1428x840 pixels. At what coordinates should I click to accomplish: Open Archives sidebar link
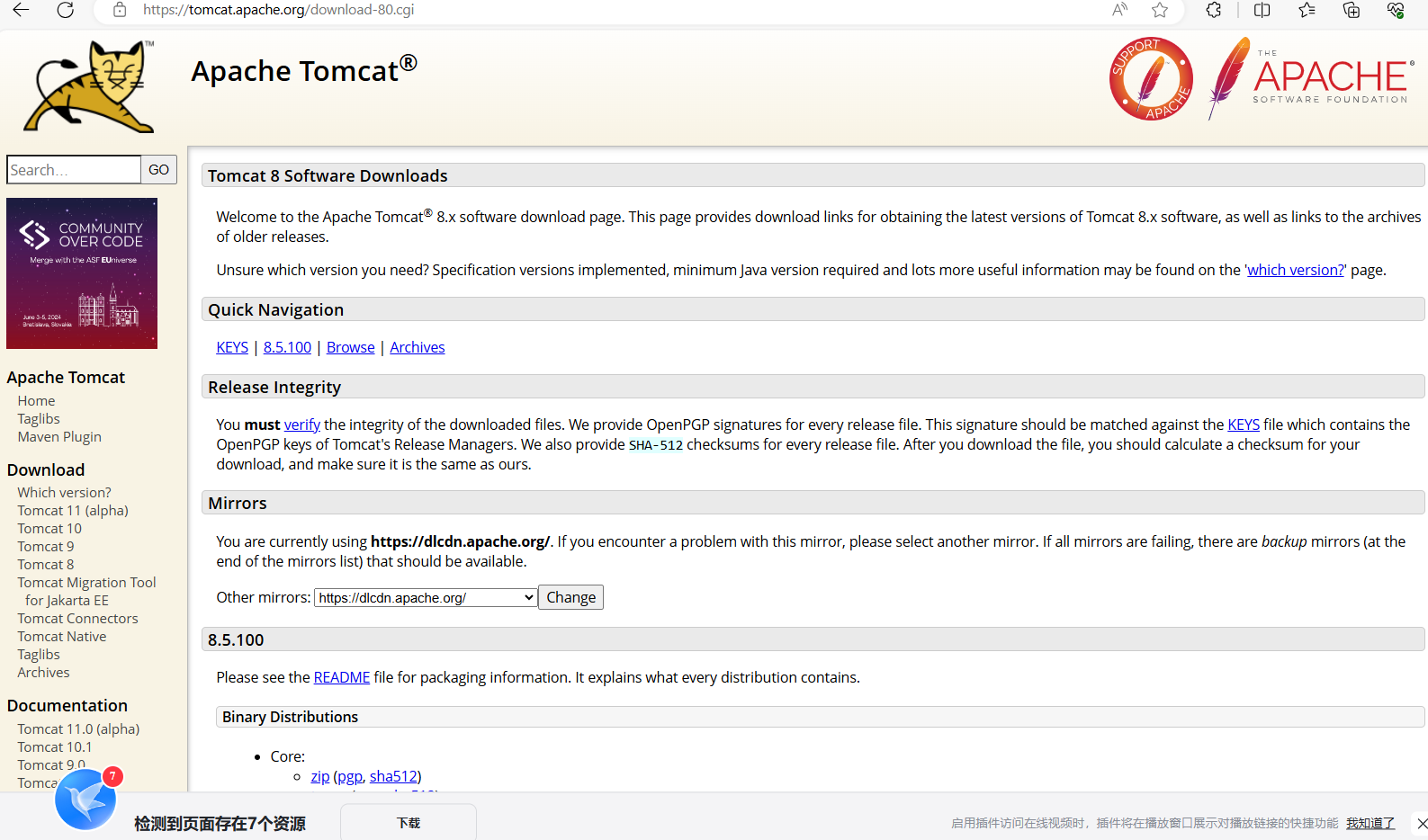tap(43, 673)
